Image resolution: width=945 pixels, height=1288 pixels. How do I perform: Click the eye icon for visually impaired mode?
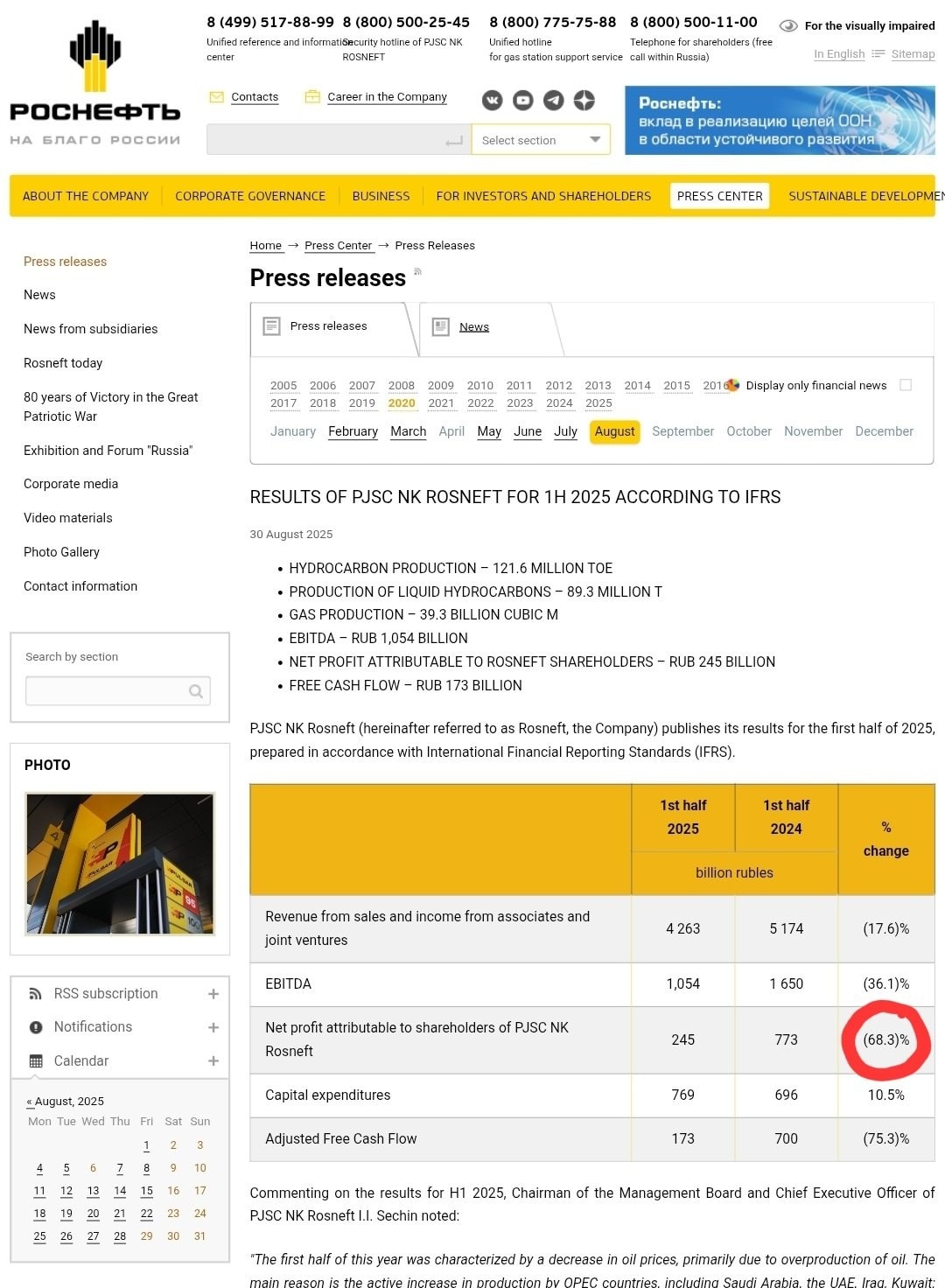[788, 26]
